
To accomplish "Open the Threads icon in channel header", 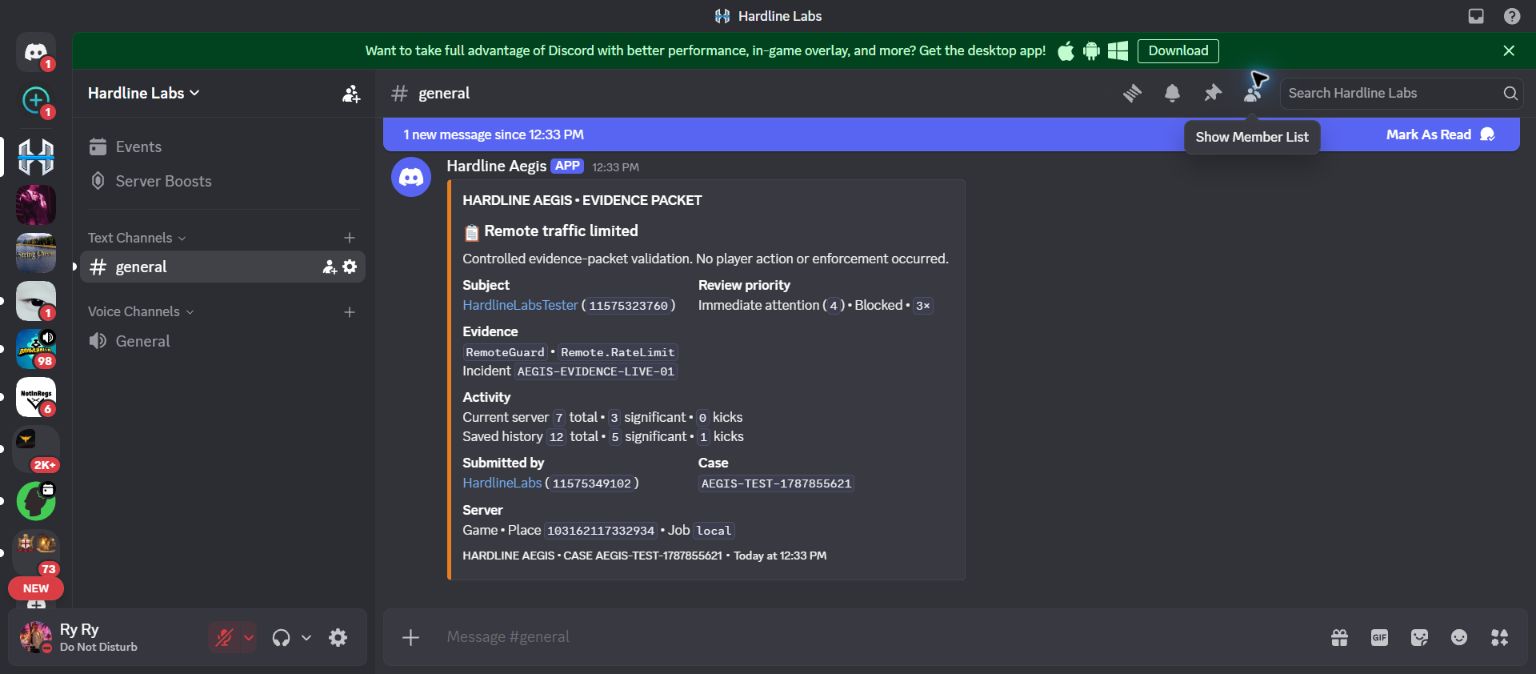I will click(1132, 93).
